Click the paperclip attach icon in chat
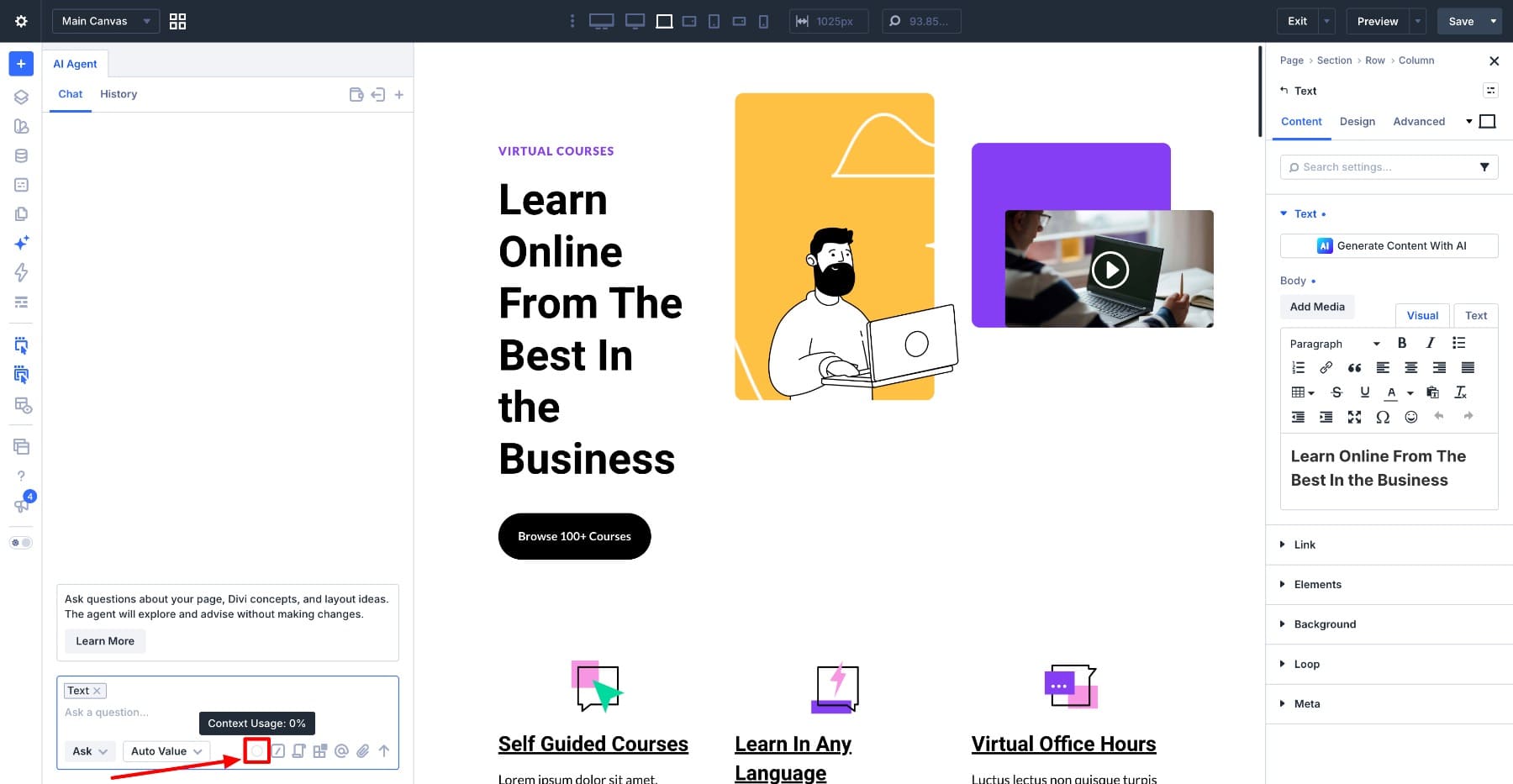Viewport: 1513px width, 784px height. coord(362,751)
